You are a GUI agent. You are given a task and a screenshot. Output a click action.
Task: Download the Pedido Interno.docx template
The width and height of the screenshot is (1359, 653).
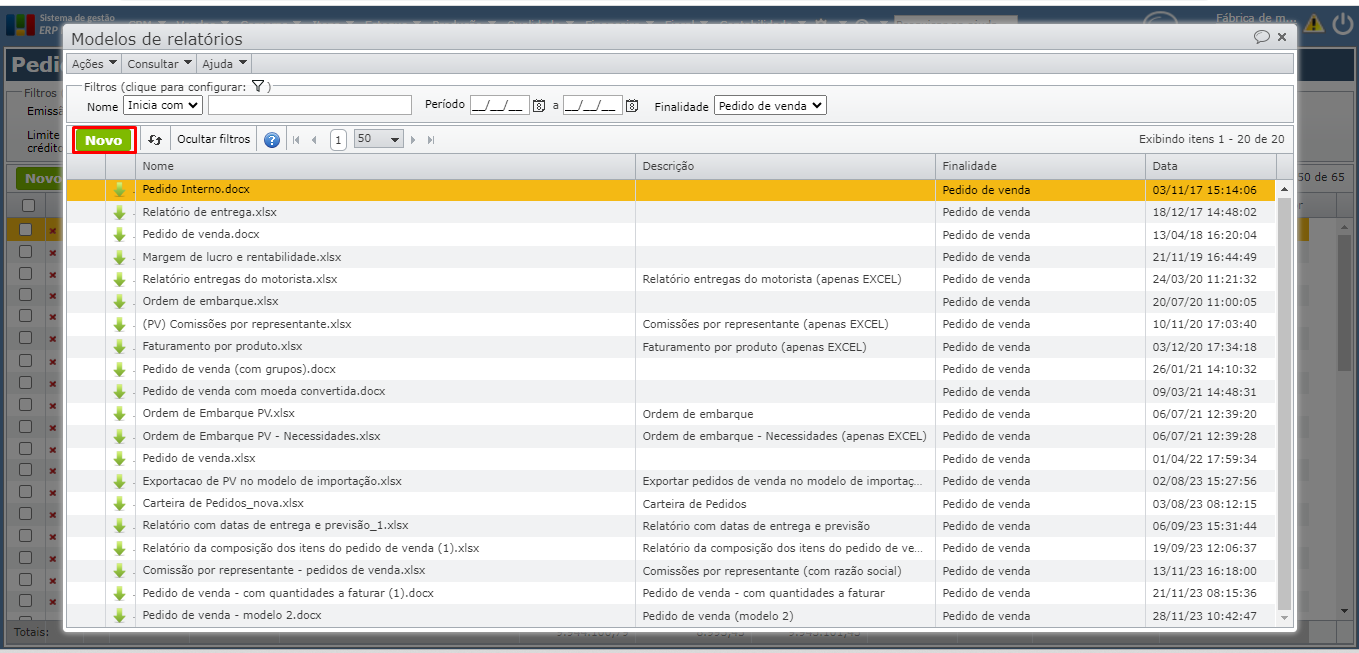(x=120, y=189)
